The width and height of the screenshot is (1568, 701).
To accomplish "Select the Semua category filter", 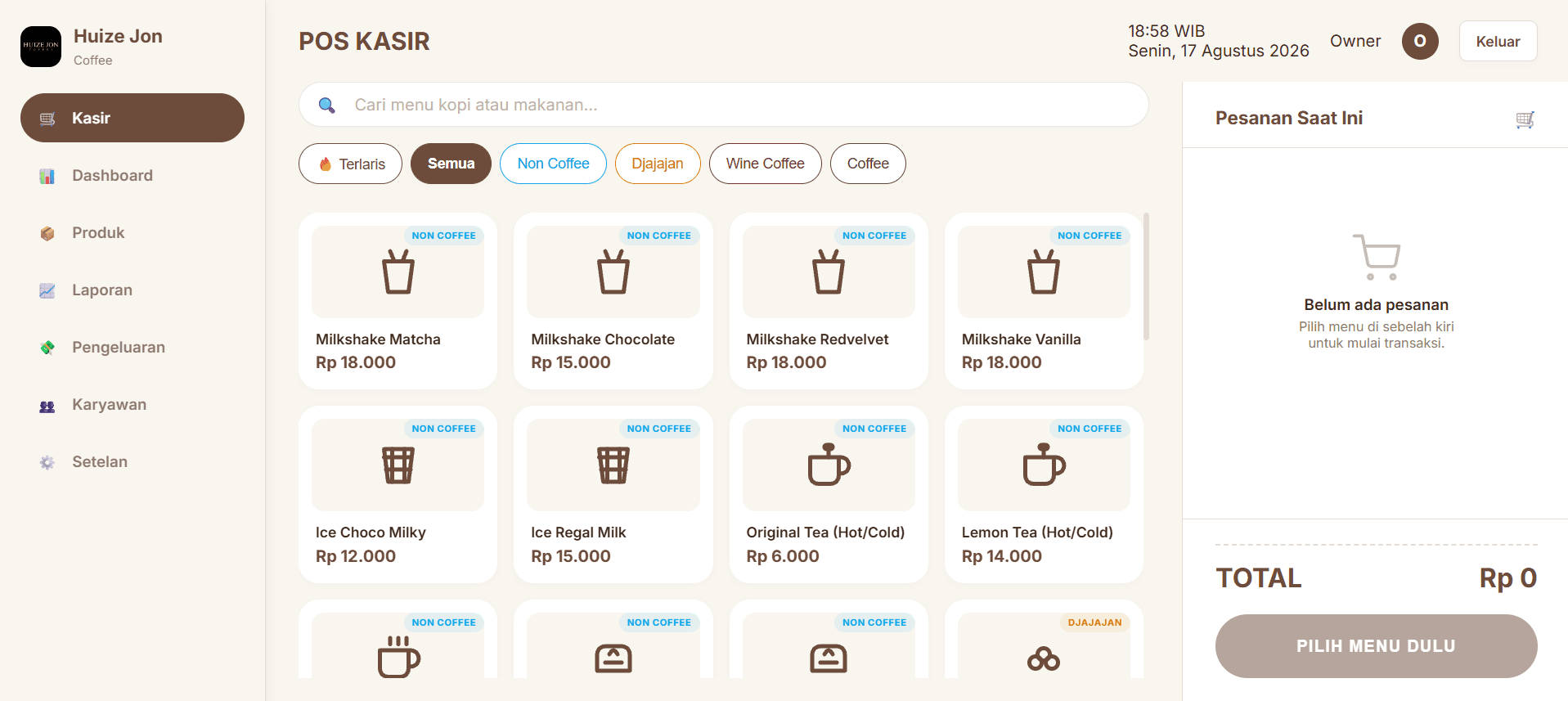I will (451, 164).
